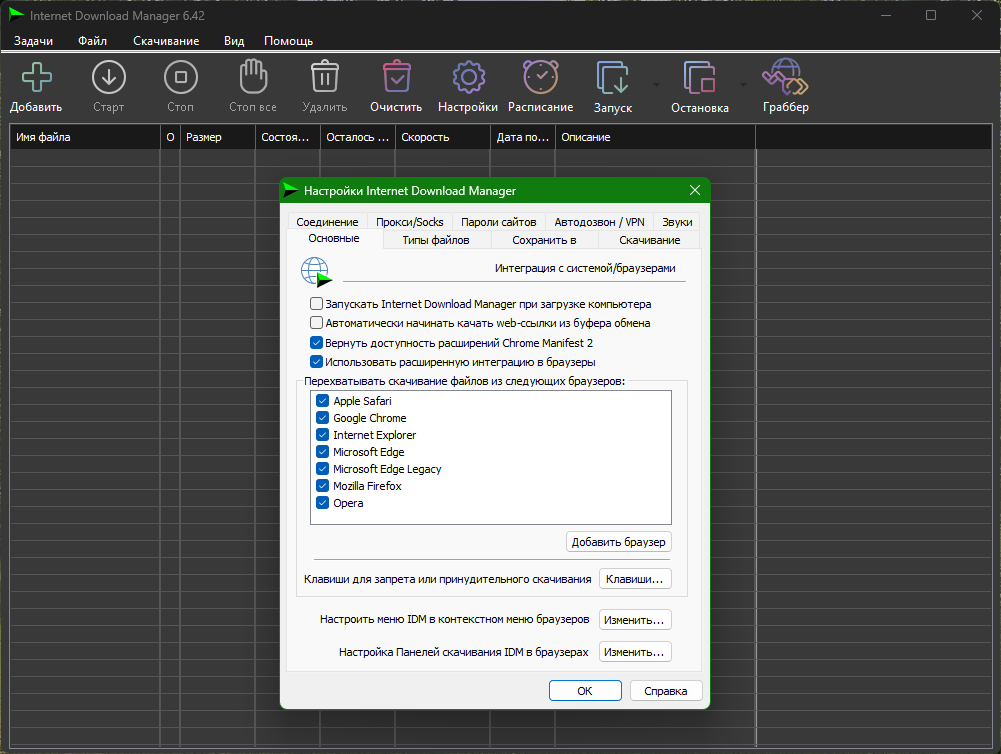Viewport: 1001px width, 754px height.
Task: Open the Задачи menu
Action: tap(33, 41)
